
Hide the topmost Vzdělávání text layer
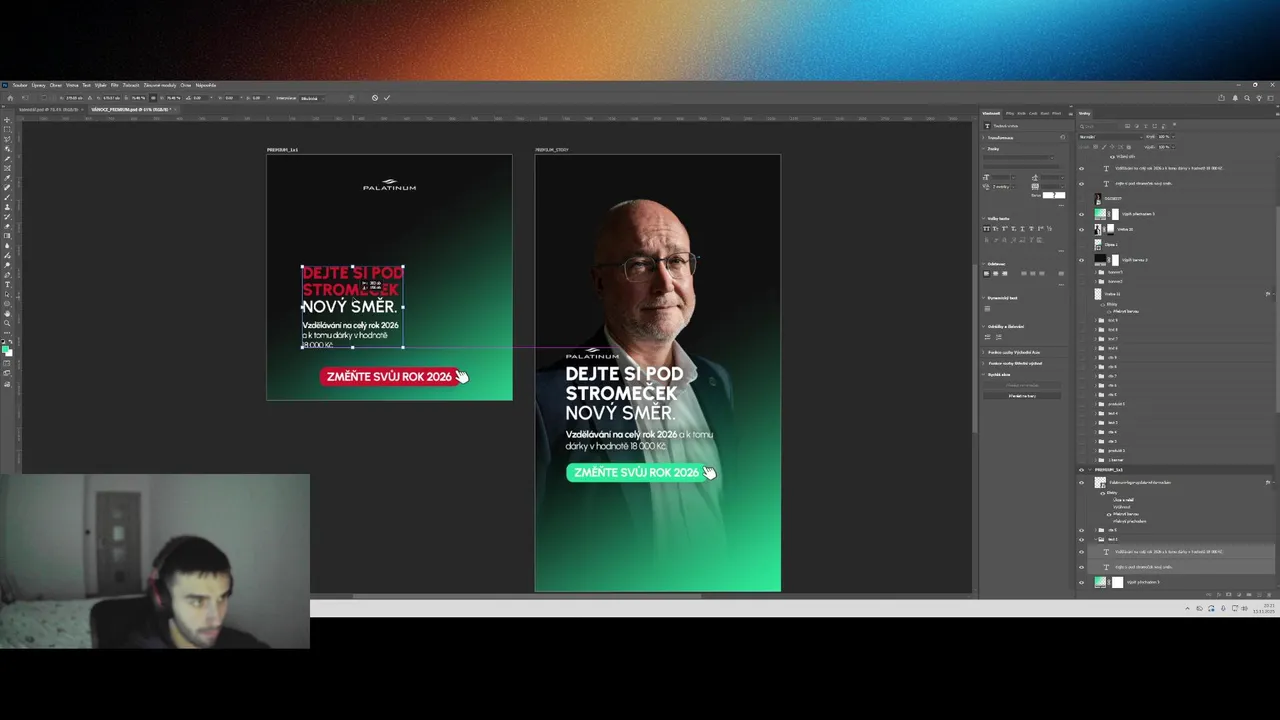click(1081, 168)
